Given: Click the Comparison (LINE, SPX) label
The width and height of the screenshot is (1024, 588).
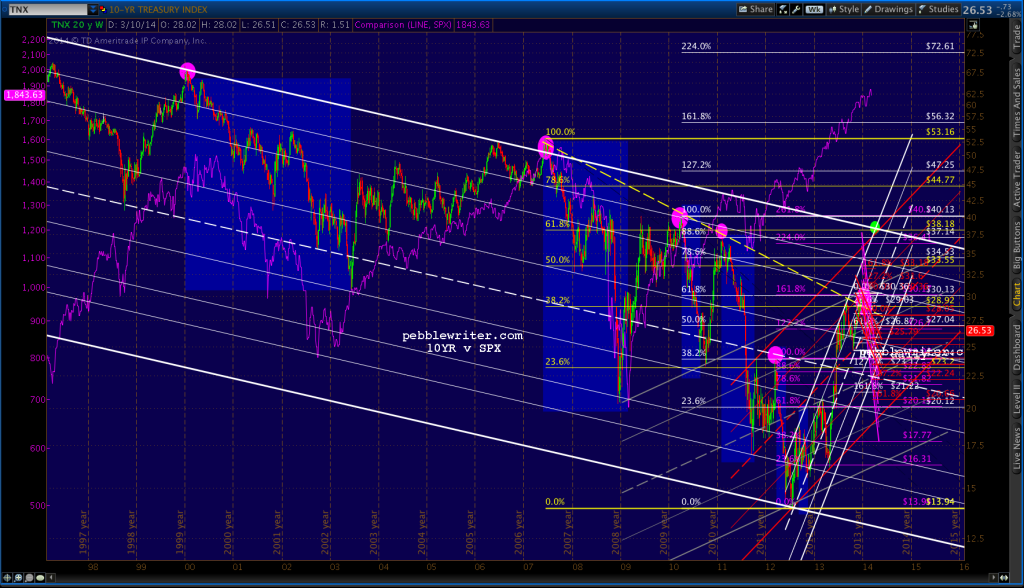Looking at the screenshot, I should pyautogui.click(x=403, y=25).
